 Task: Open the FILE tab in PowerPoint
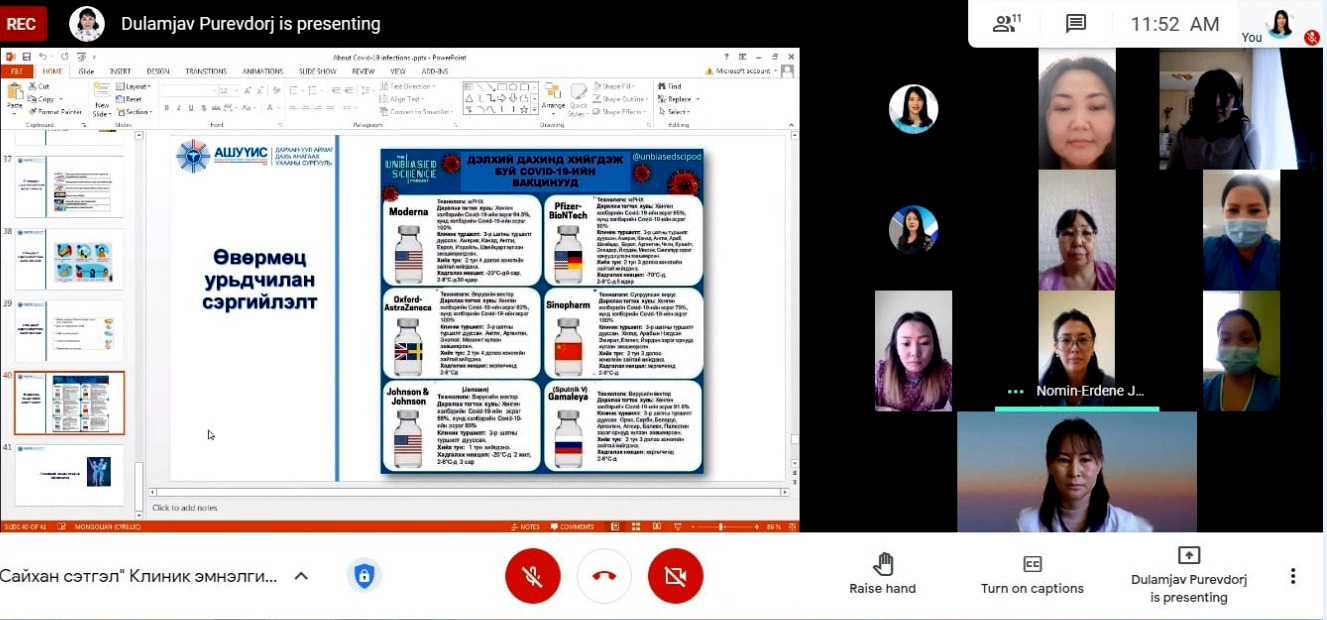pyautogui.click(x=15, y=71)
